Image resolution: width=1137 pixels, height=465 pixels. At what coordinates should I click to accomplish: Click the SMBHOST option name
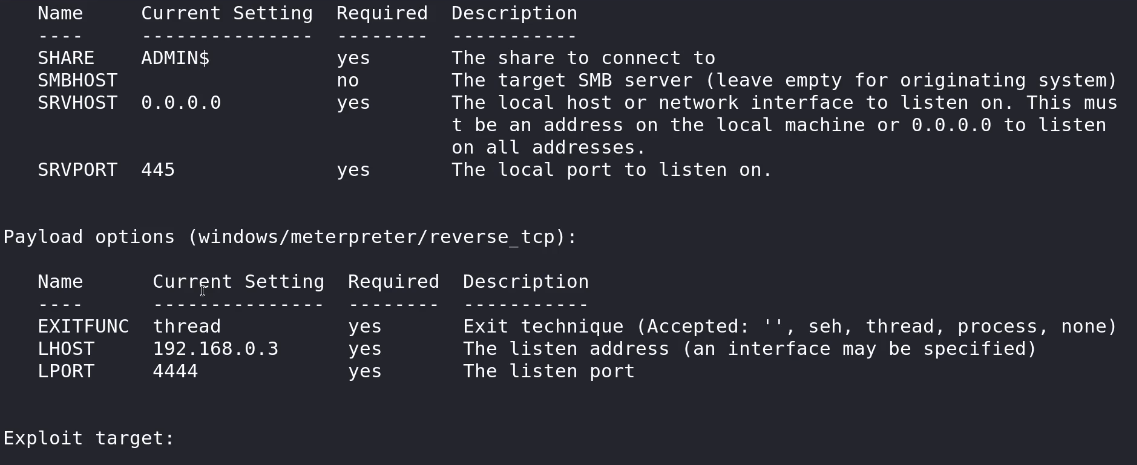tap(77, 80)
